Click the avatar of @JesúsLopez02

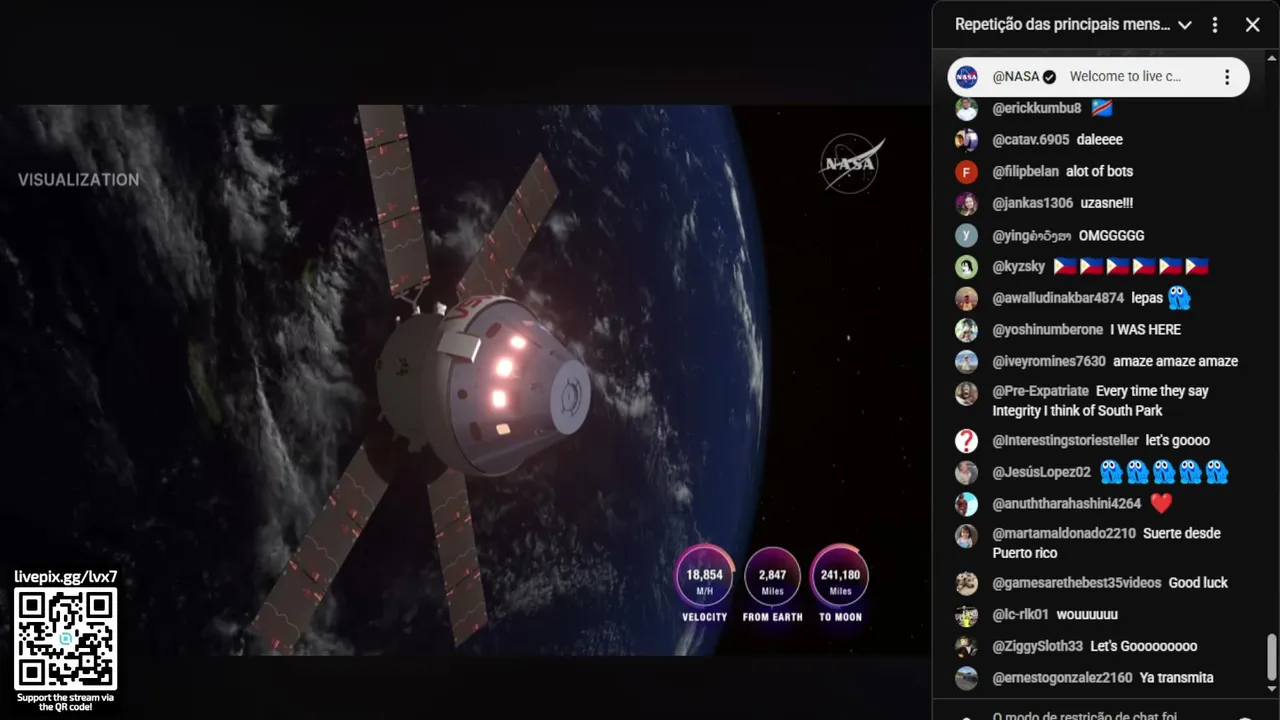pyautogui.click(x=966, y=472)
